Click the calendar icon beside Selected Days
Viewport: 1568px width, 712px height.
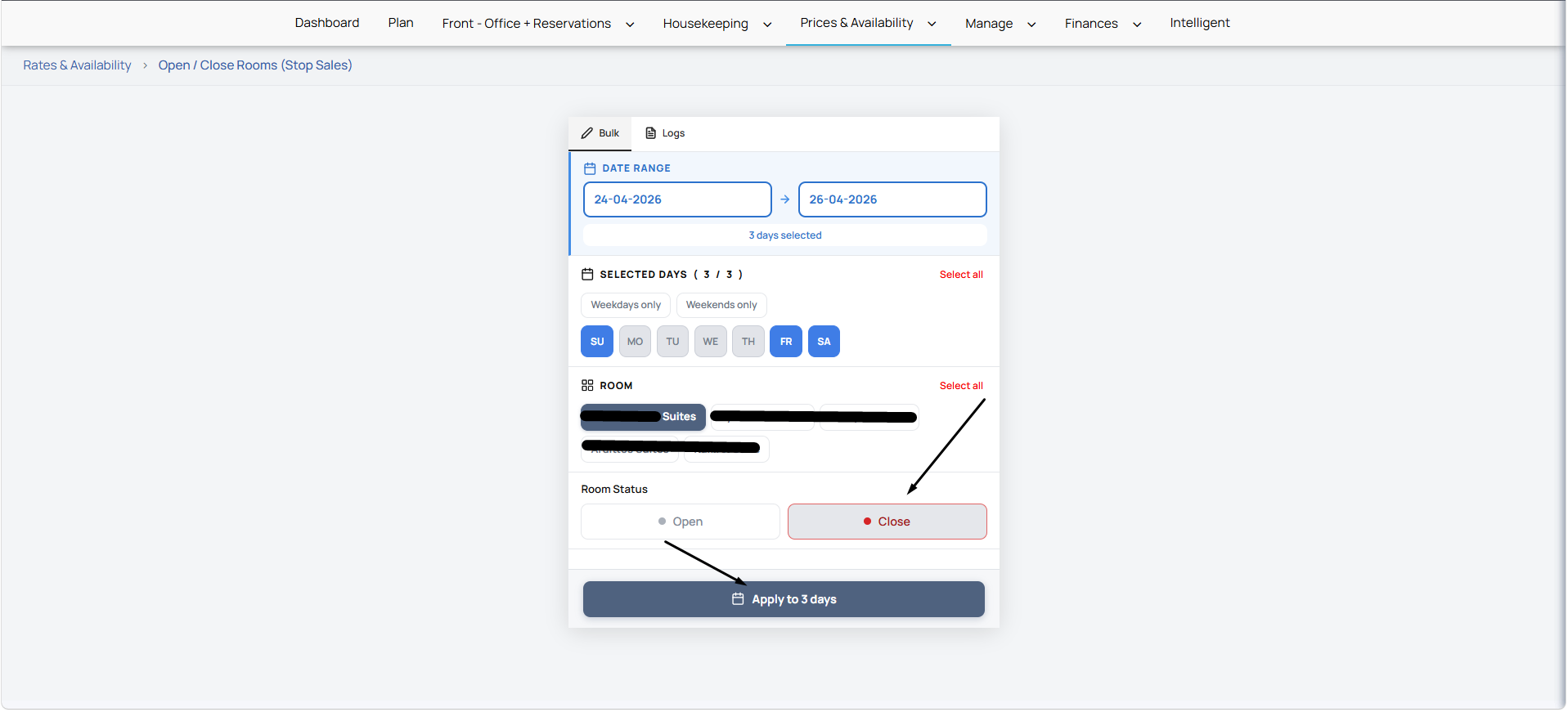pos(587,275)
